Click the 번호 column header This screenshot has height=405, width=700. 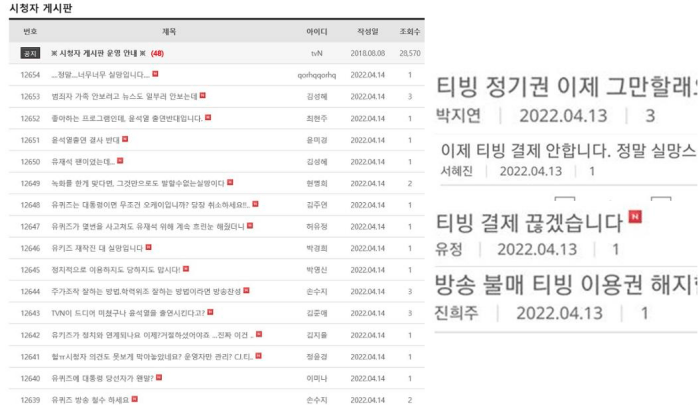pyautogui.click(x=30, y=31)
